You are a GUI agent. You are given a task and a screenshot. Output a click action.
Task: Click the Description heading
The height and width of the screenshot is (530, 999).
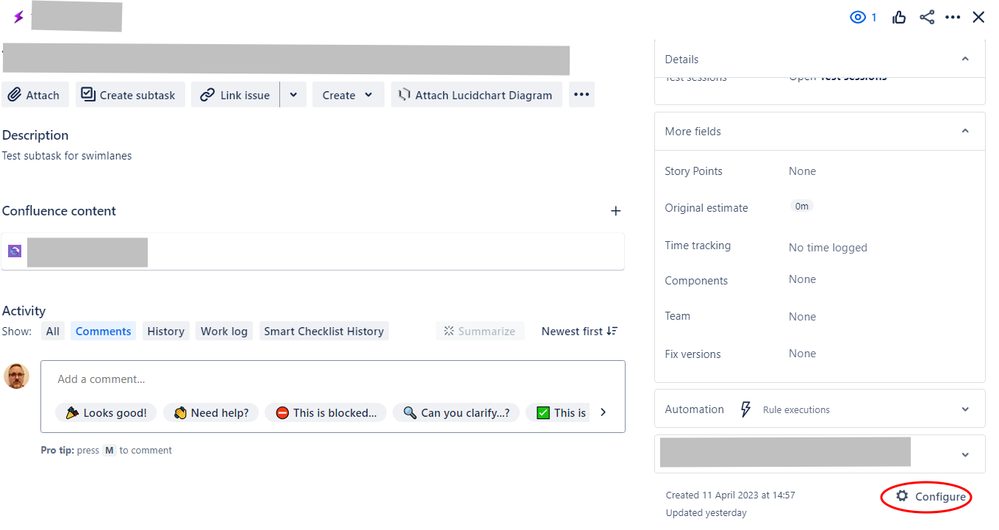click(35, 135)
